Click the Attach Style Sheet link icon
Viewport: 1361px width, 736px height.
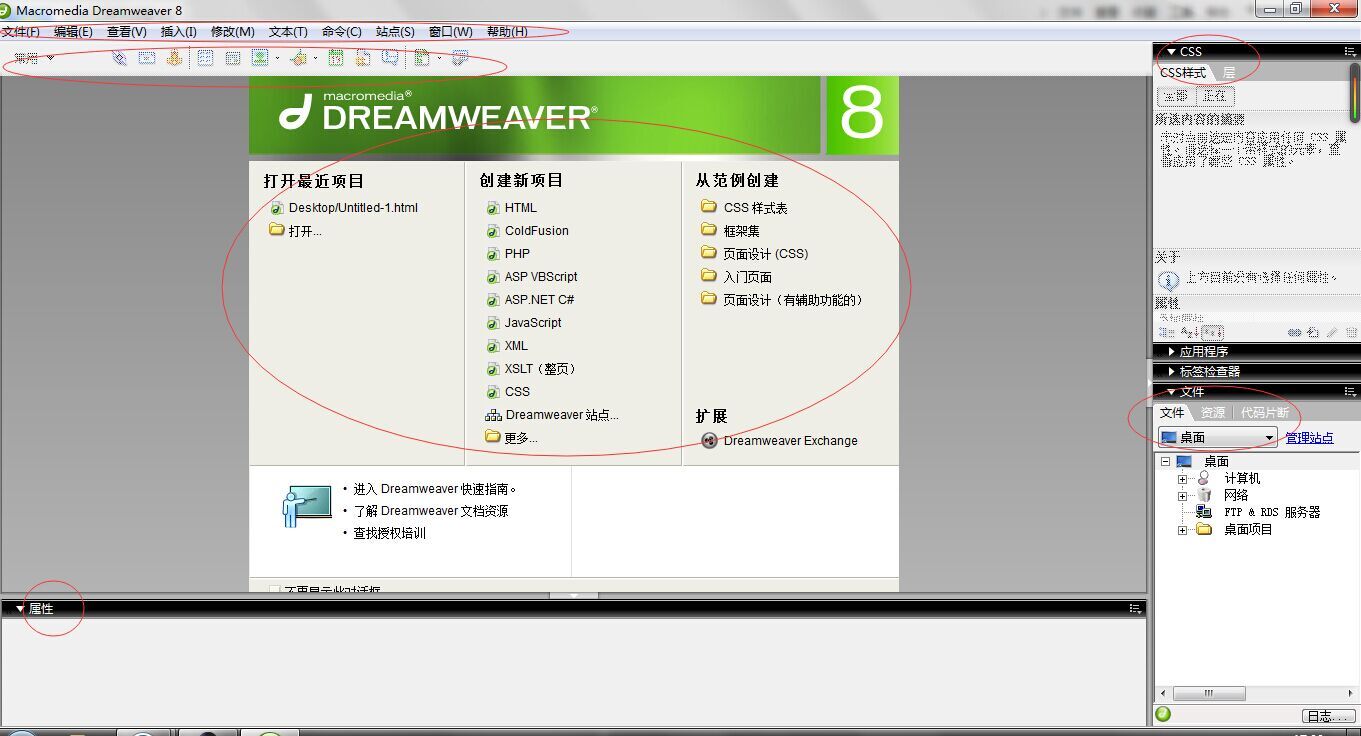(1294, 332)
